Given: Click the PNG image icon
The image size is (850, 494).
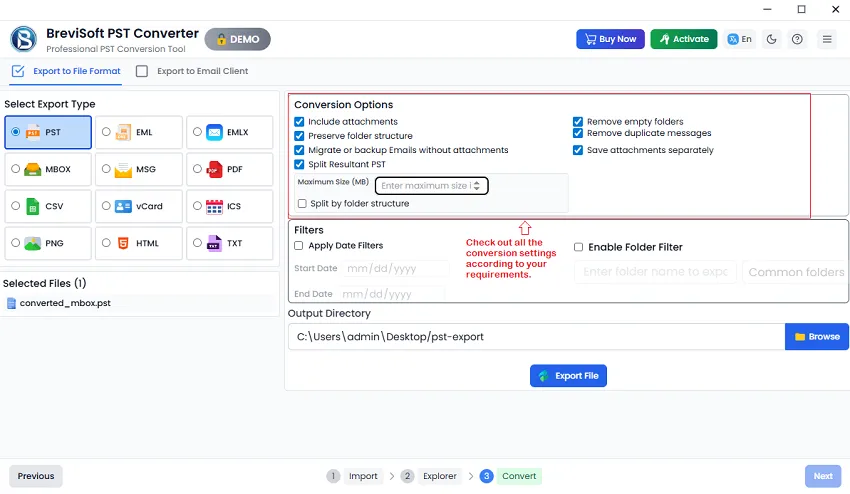Looking at the screenshot, I should (33, 243).
